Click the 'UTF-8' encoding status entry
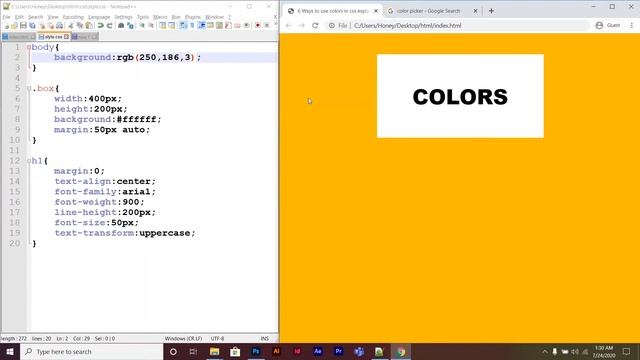Screen dimensions: 640x360 [218, 338]
